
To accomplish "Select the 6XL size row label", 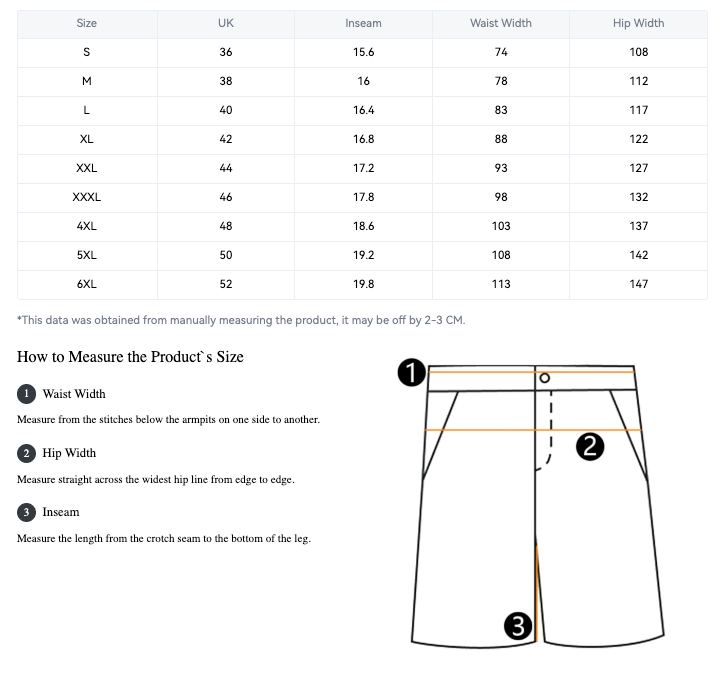I will [x=87, y=284].
